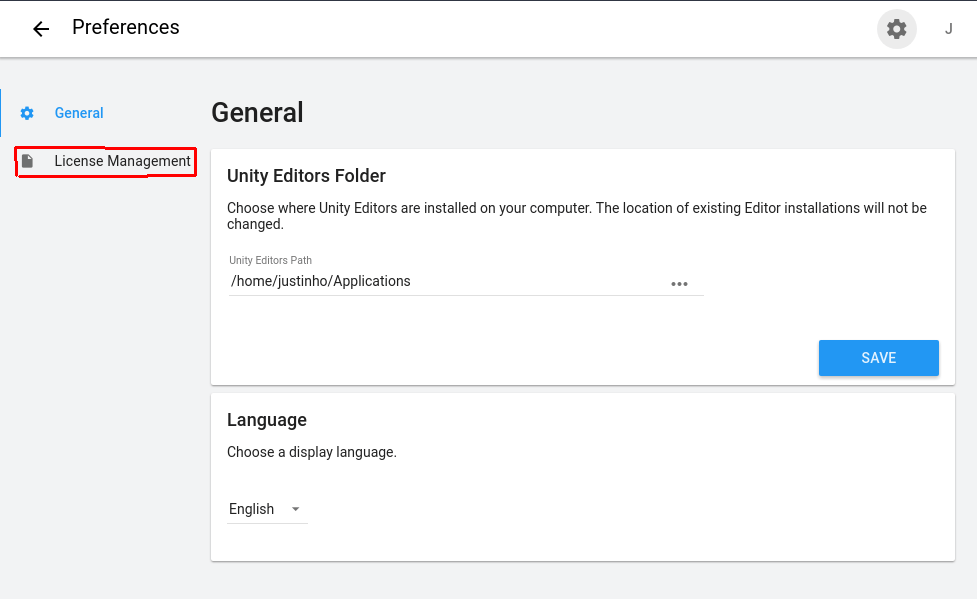Select the General sidebar tab
This screenshot has width=977, height=599.
pos(79,113)
